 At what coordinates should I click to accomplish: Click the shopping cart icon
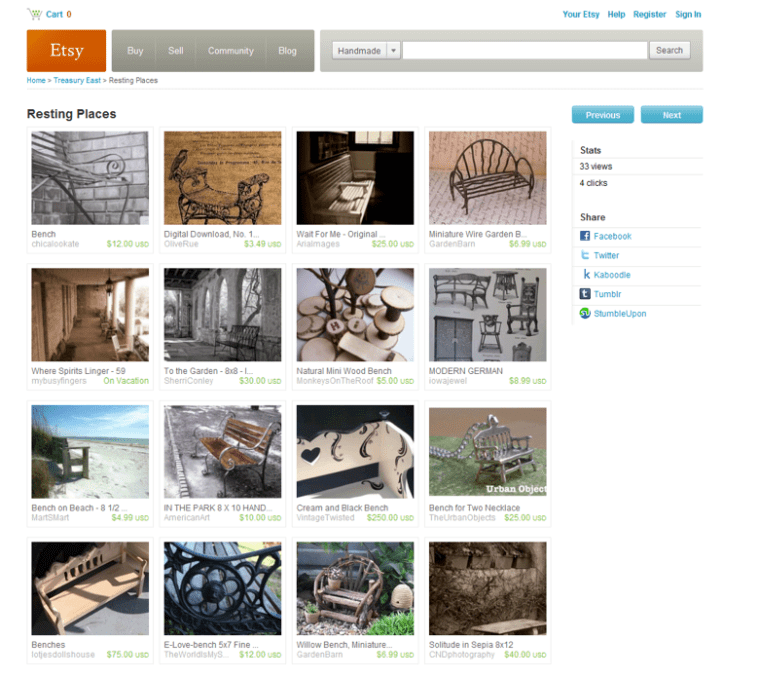point(34,14)
